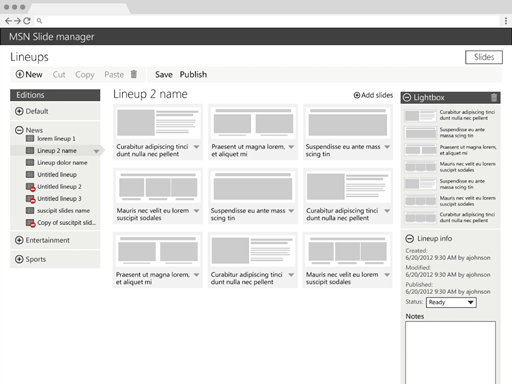The width and height of the screenshot is (512, 384).
Task: Choose Paste in the toolbar
Action: click(x=114, y=75)
